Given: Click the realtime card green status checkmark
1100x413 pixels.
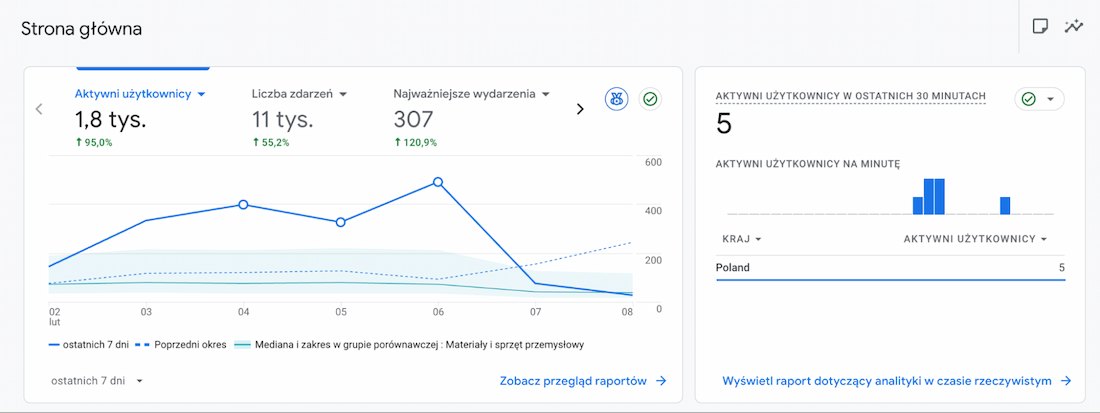Looking at the screenshot, I should [1028, 99].
